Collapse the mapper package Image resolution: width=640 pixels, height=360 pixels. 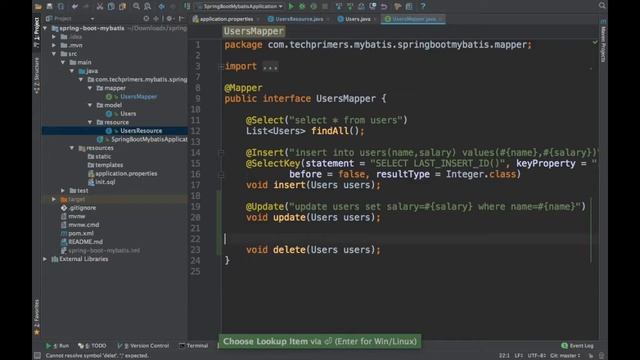tap(90, 88)
